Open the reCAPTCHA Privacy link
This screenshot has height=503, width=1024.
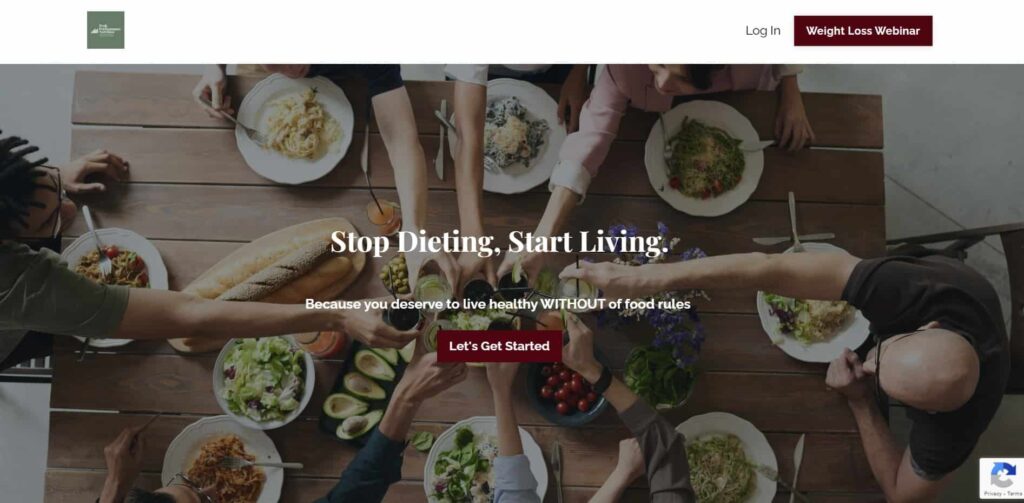pos(993,494)
